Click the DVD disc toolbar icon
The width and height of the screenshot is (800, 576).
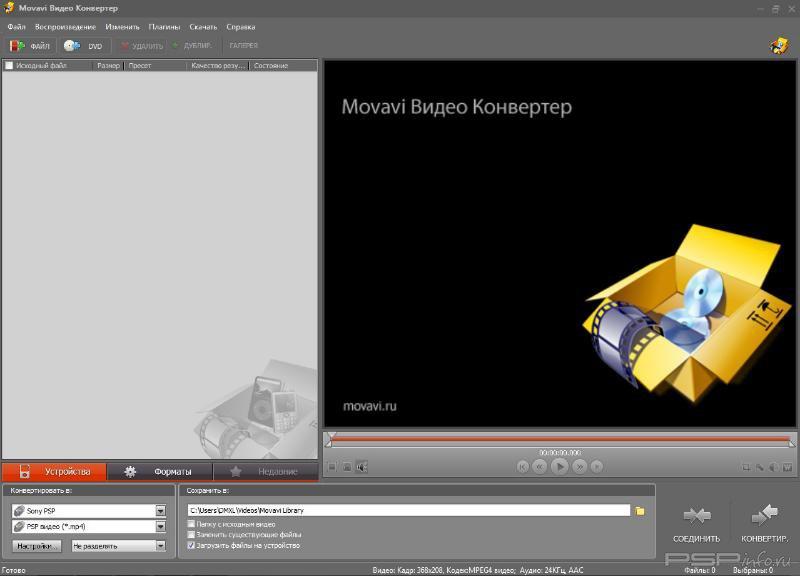tap(72, 46)
